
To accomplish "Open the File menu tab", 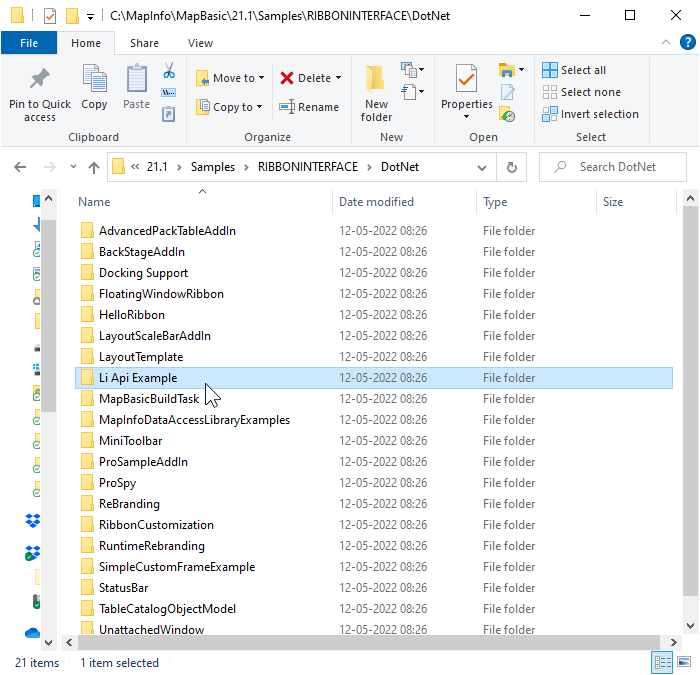I will point(29,43).
